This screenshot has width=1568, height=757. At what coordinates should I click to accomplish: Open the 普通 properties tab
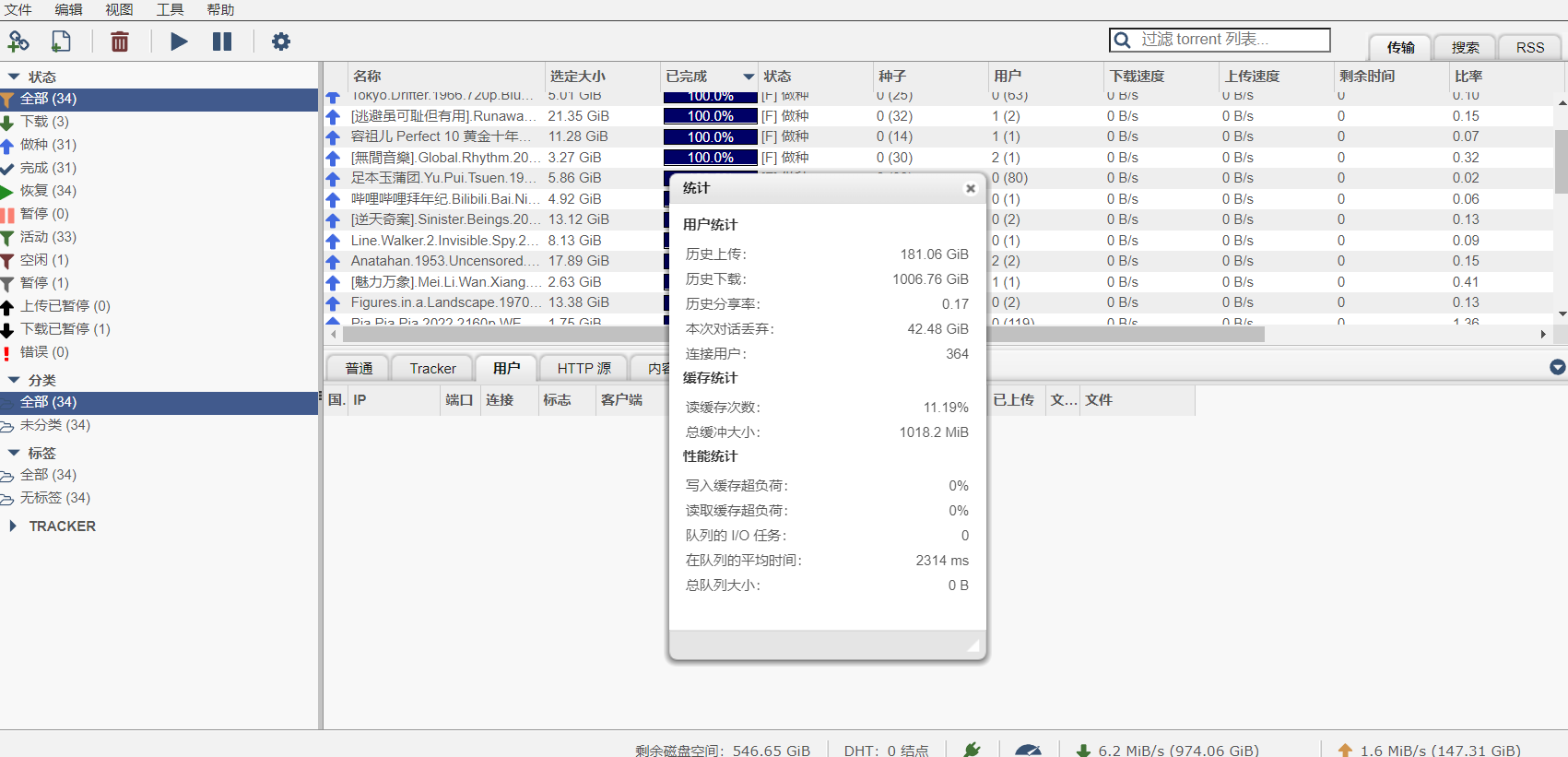[359, 368]
